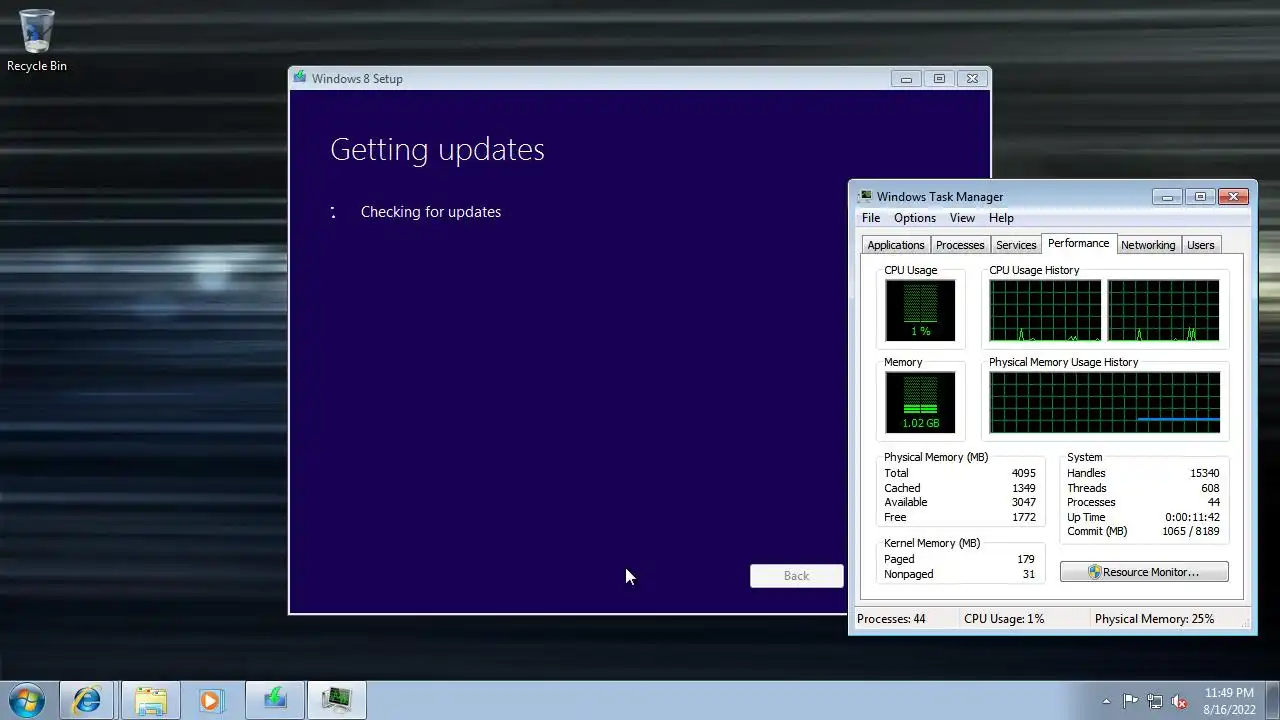Click the Nonpaged kernel memory value 31
Viewport: 1280px width, 720px height.
click(1029, 574)
